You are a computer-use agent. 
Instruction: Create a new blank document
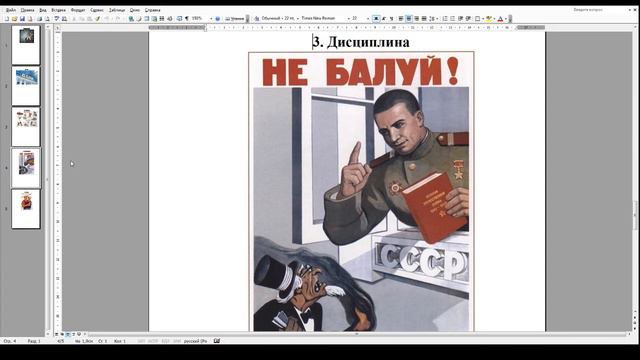coord(7,18)
